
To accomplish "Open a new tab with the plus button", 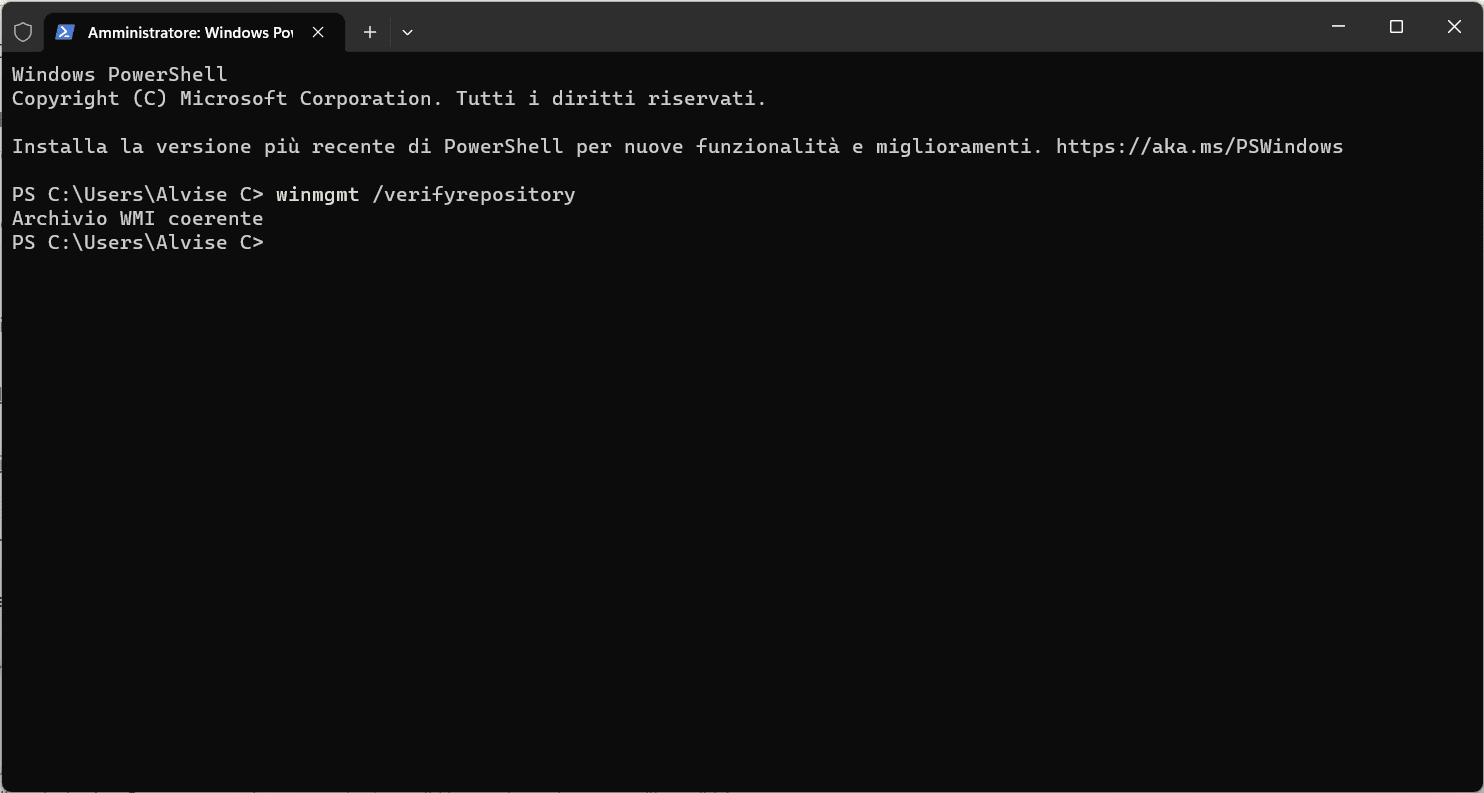I will [370, 32].
